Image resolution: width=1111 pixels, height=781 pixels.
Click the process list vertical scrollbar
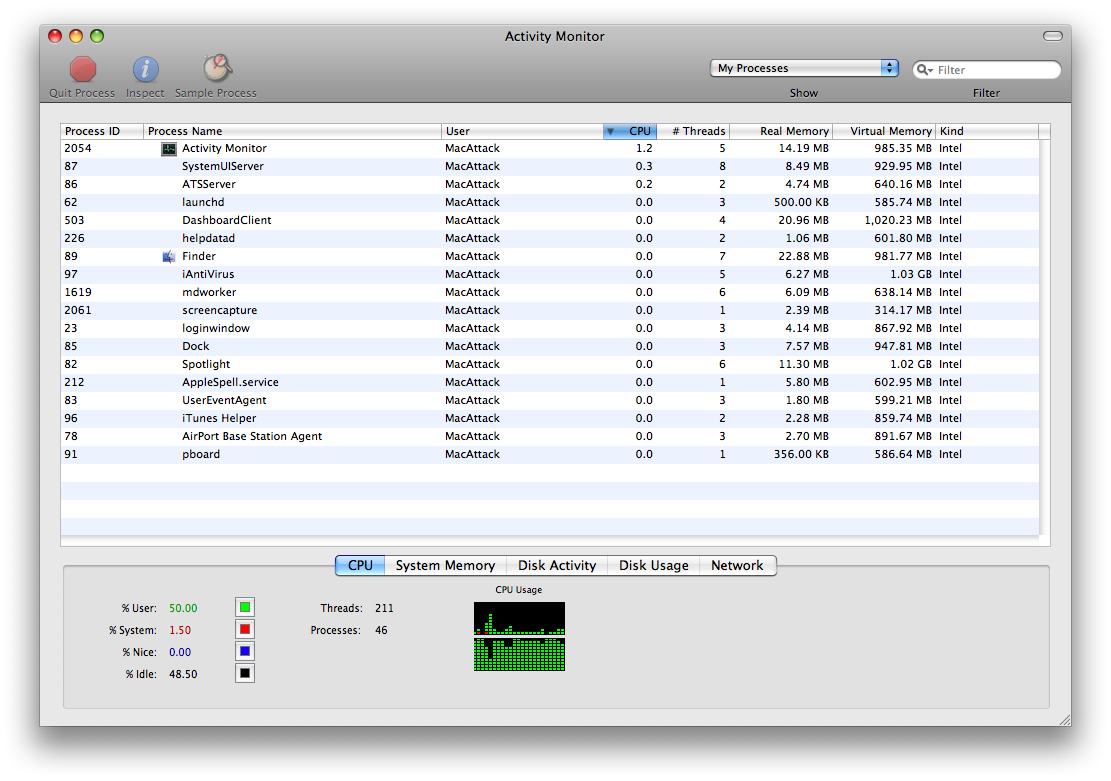1045,337
